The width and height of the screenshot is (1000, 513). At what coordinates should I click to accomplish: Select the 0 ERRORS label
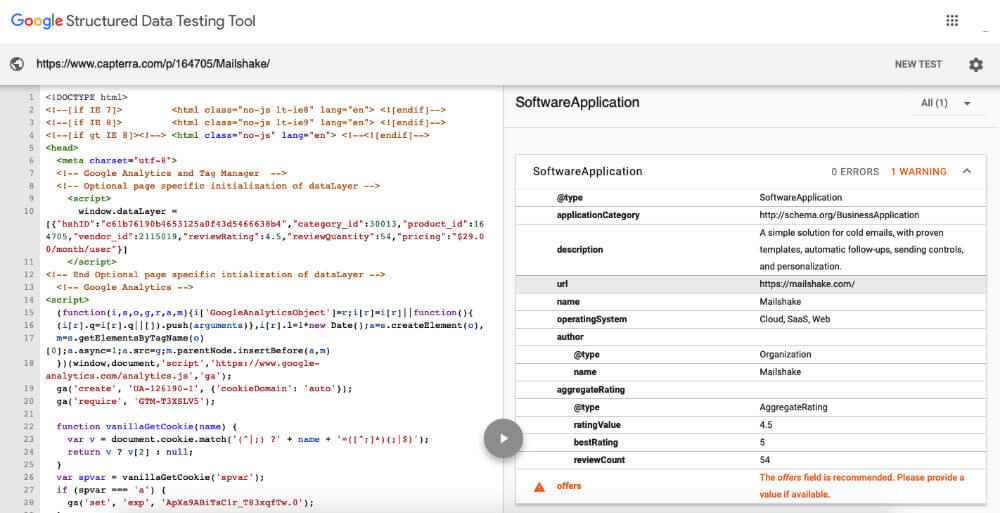[x=855, y=172]
